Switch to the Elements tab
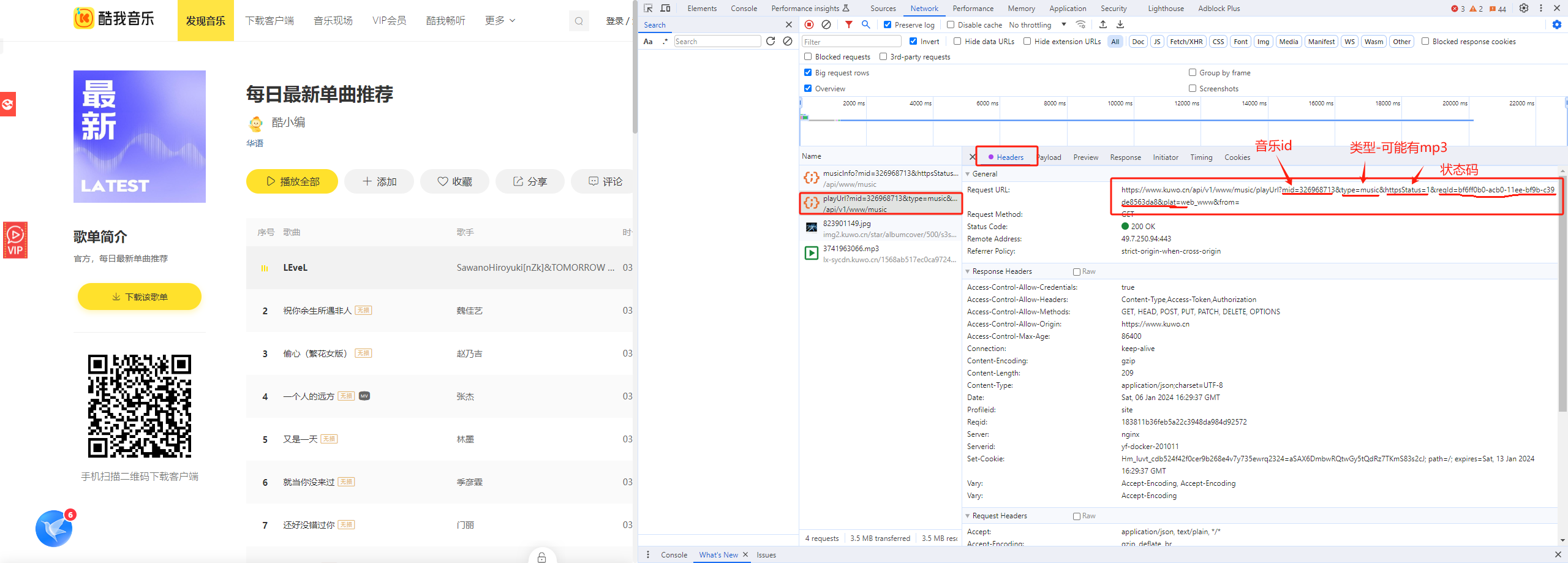This screenshot has height=563, width=1568. pyautogui.click(x=702, y=8)
